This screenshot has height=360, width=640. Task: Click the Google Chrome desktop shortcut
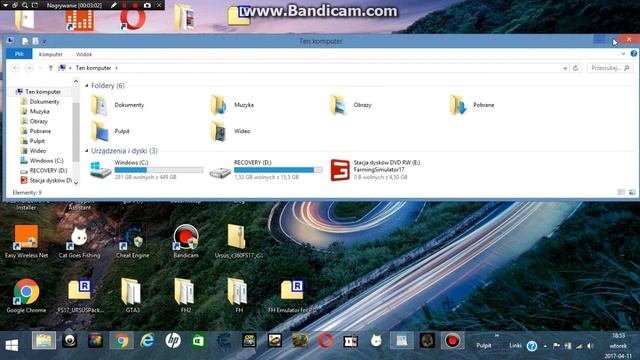pos(26,296)
